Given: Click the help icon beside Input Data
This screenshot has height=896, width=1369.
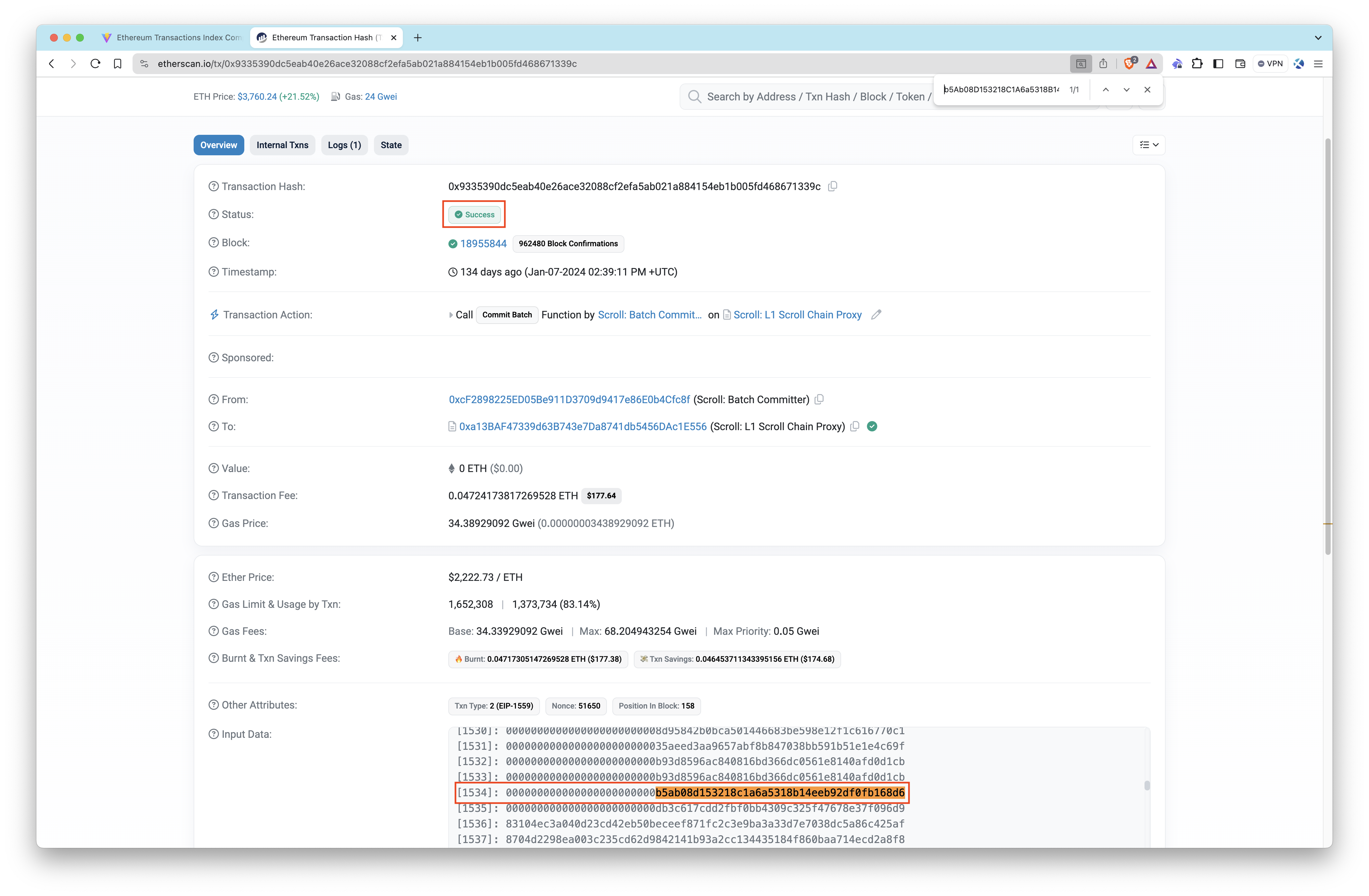Looking at the screenshot, I should click(x=213, y=734).
